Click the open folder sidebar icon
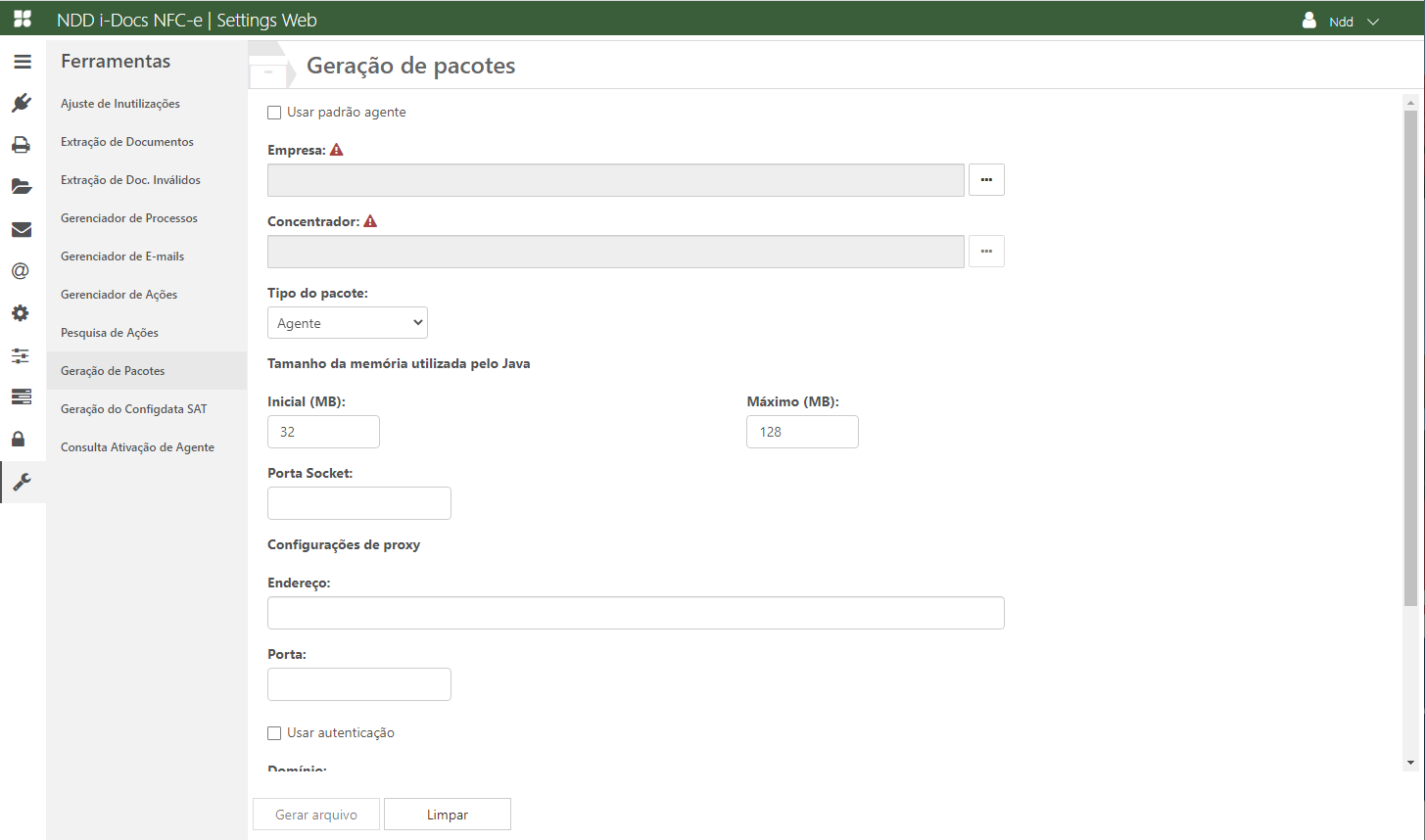This screenshot has height=840, width=1425. pos(22,187)
